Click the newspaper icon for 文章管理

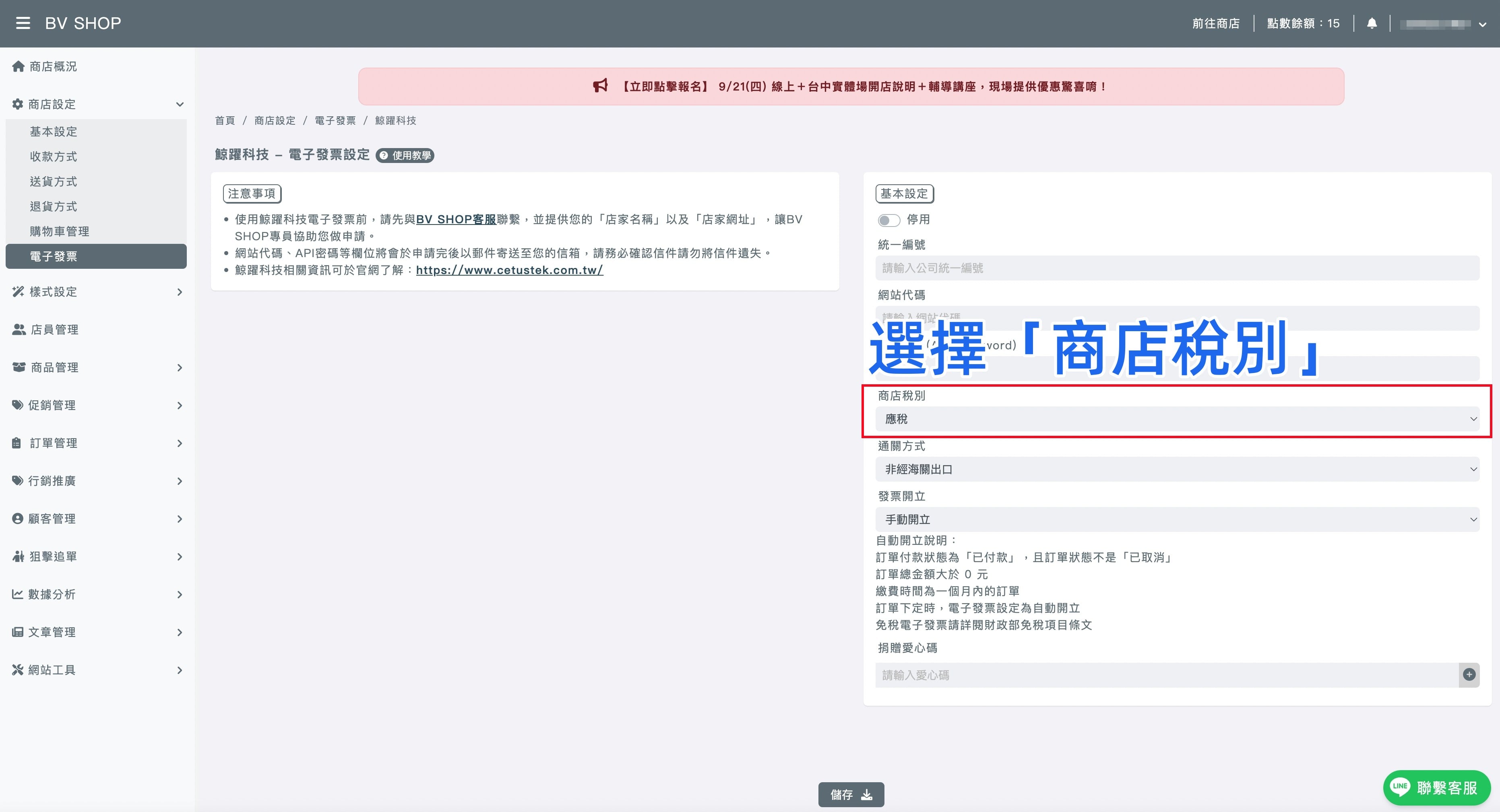17,632
